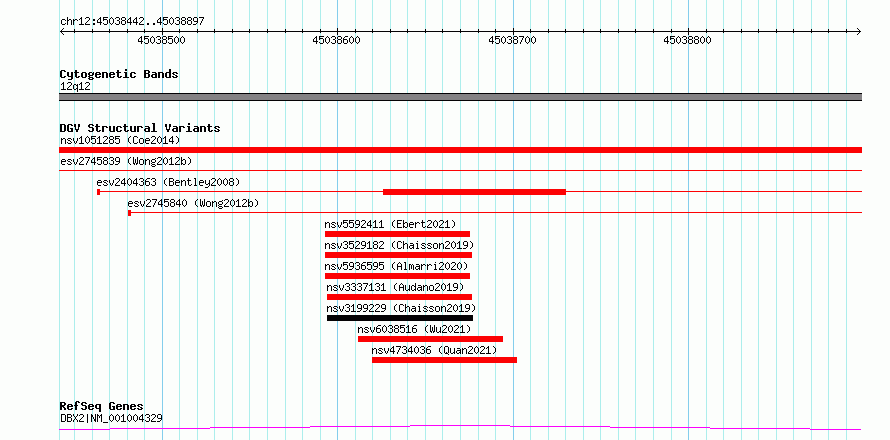Select the thick red esv2404363 segment bar

475,192
